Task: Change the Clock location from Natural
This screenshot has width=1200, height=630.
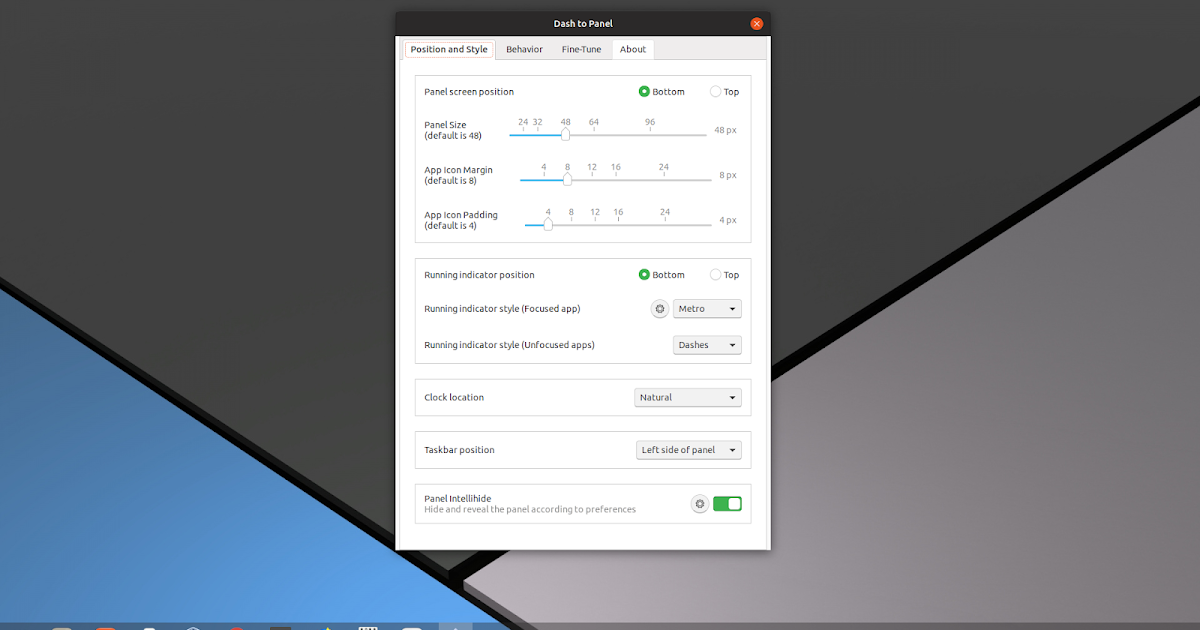Action: point(687,397)
